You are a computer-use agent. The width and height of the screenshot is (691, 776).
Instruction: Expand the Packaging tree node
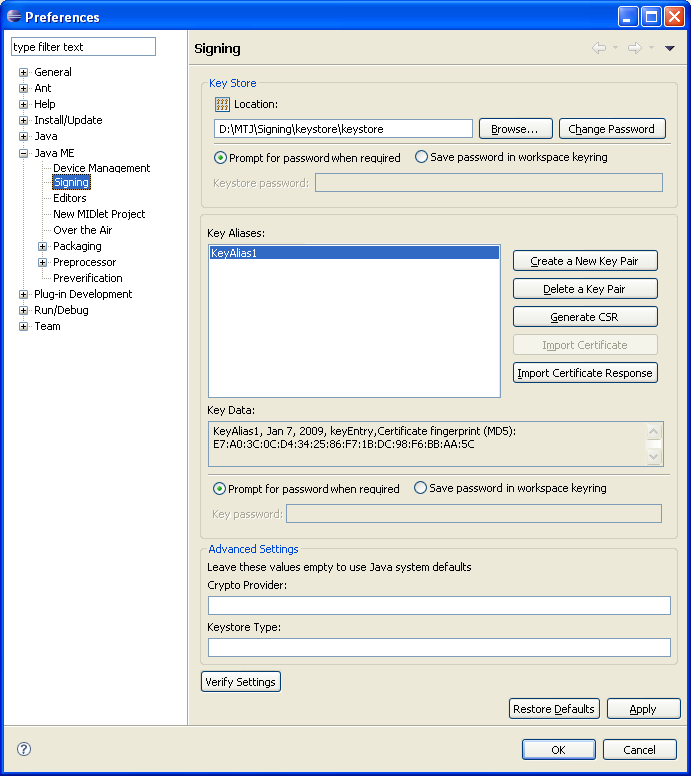(x=43, y=246)
